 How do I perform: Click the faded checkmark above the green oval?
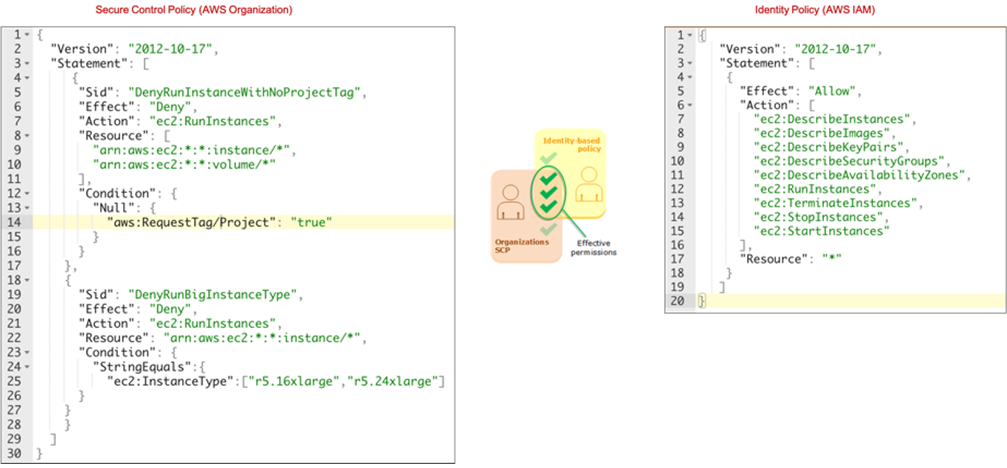click(x=548, y=157)
